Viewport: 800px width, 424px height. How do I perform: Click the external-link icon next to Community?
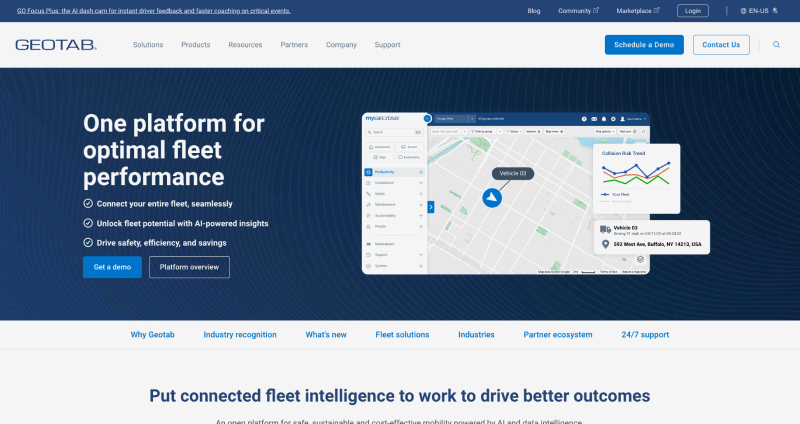[x=596, y=10]
